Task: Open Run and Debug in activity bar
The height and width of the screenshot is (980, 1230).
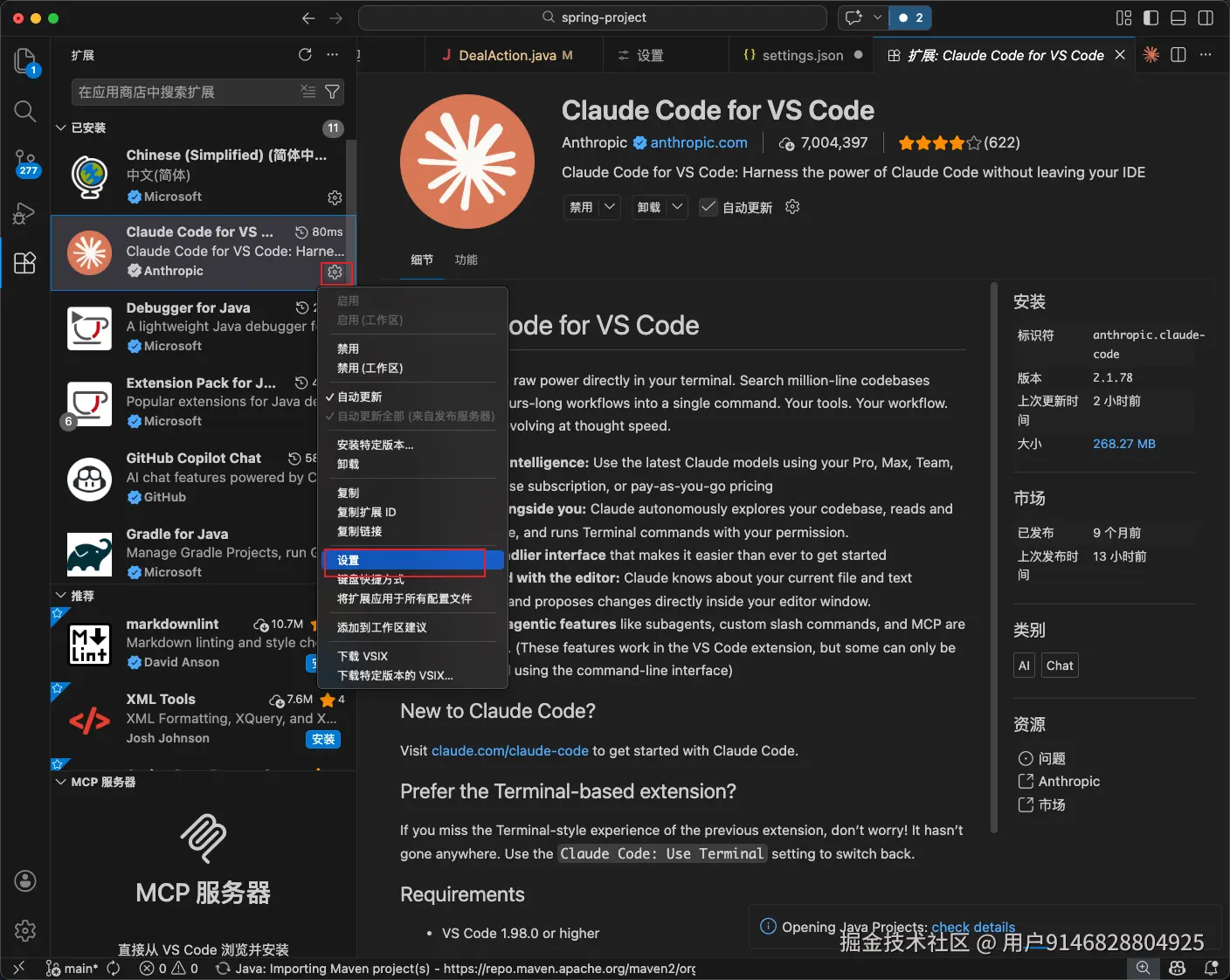Action: click(24, 212)
